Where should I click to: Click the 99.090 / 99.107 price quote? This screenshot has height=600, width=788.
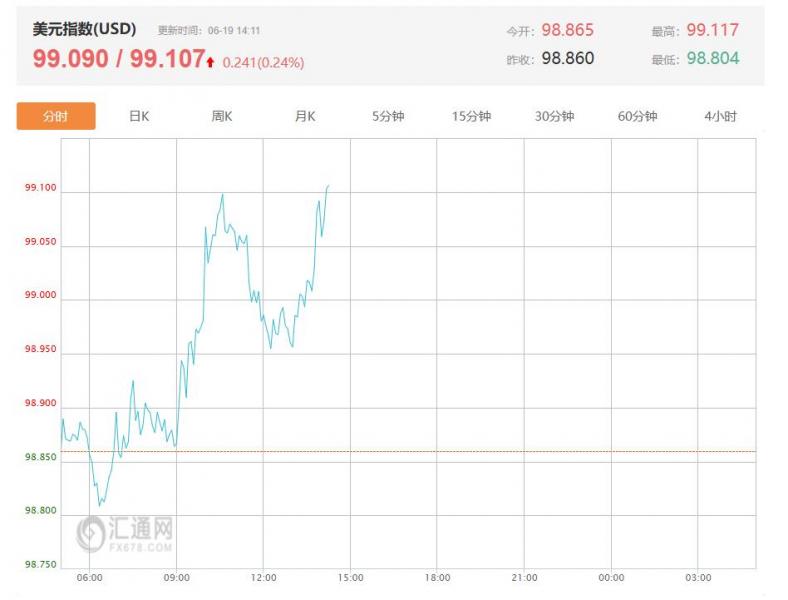click(x=118, y=59)
